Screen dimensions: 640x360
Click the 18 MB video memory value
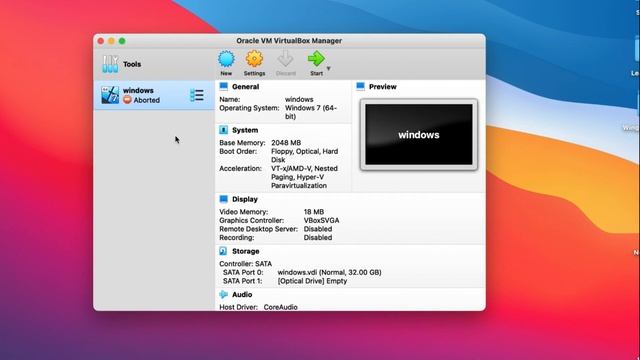313,211
